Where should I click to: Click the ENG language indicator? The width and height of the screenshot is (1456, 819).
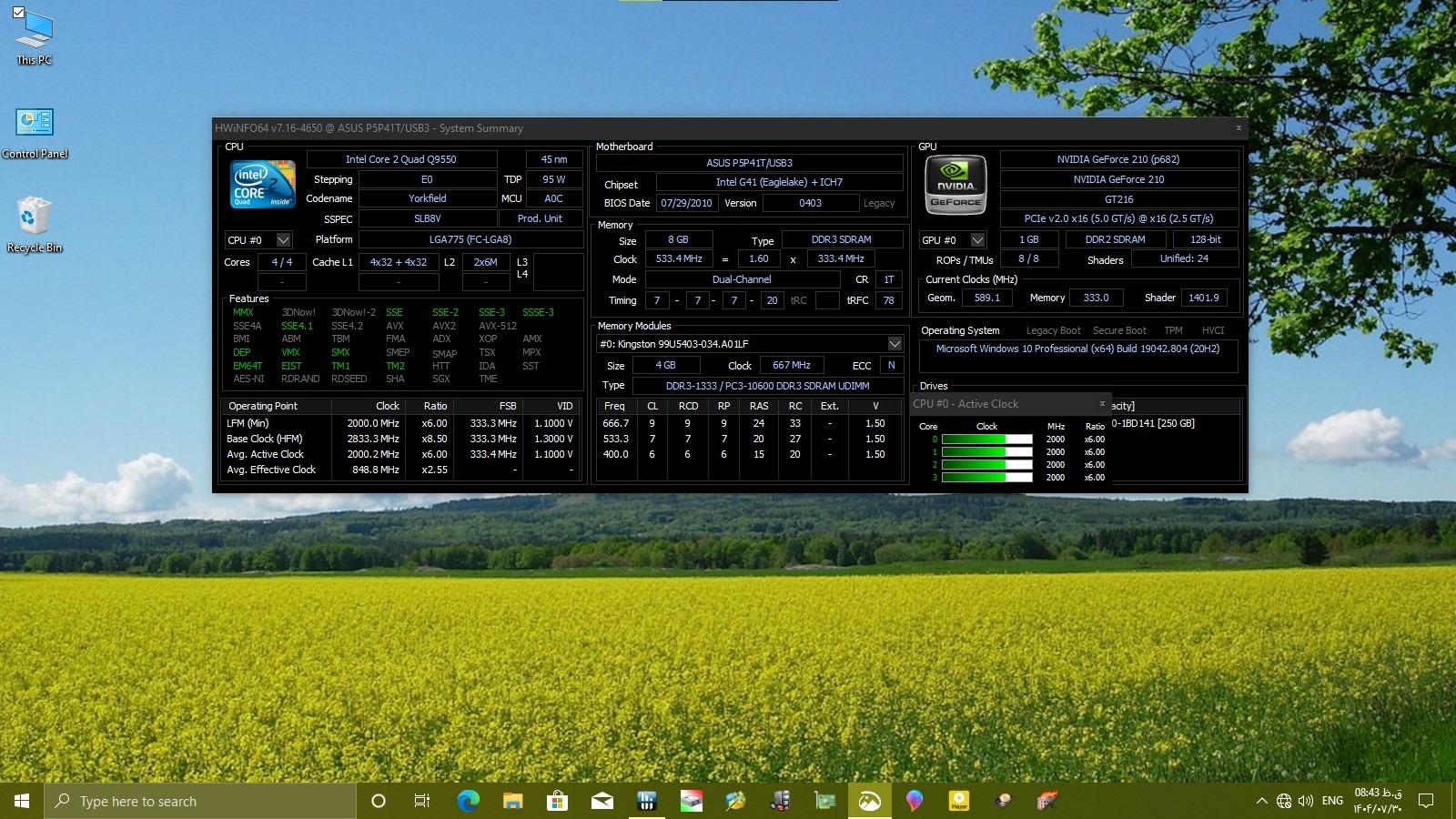click(1332, 801)
